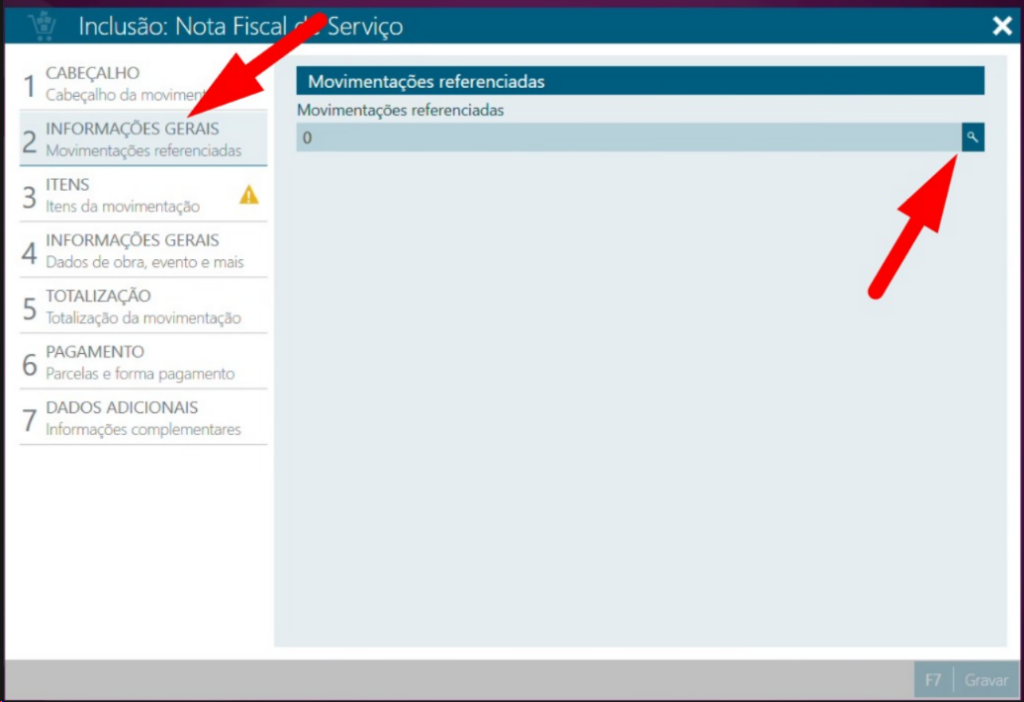Screen dimensions: 1024x702
Task: Click the dark Movimentações referenciadas section header
Action: (x=640, y=81)
